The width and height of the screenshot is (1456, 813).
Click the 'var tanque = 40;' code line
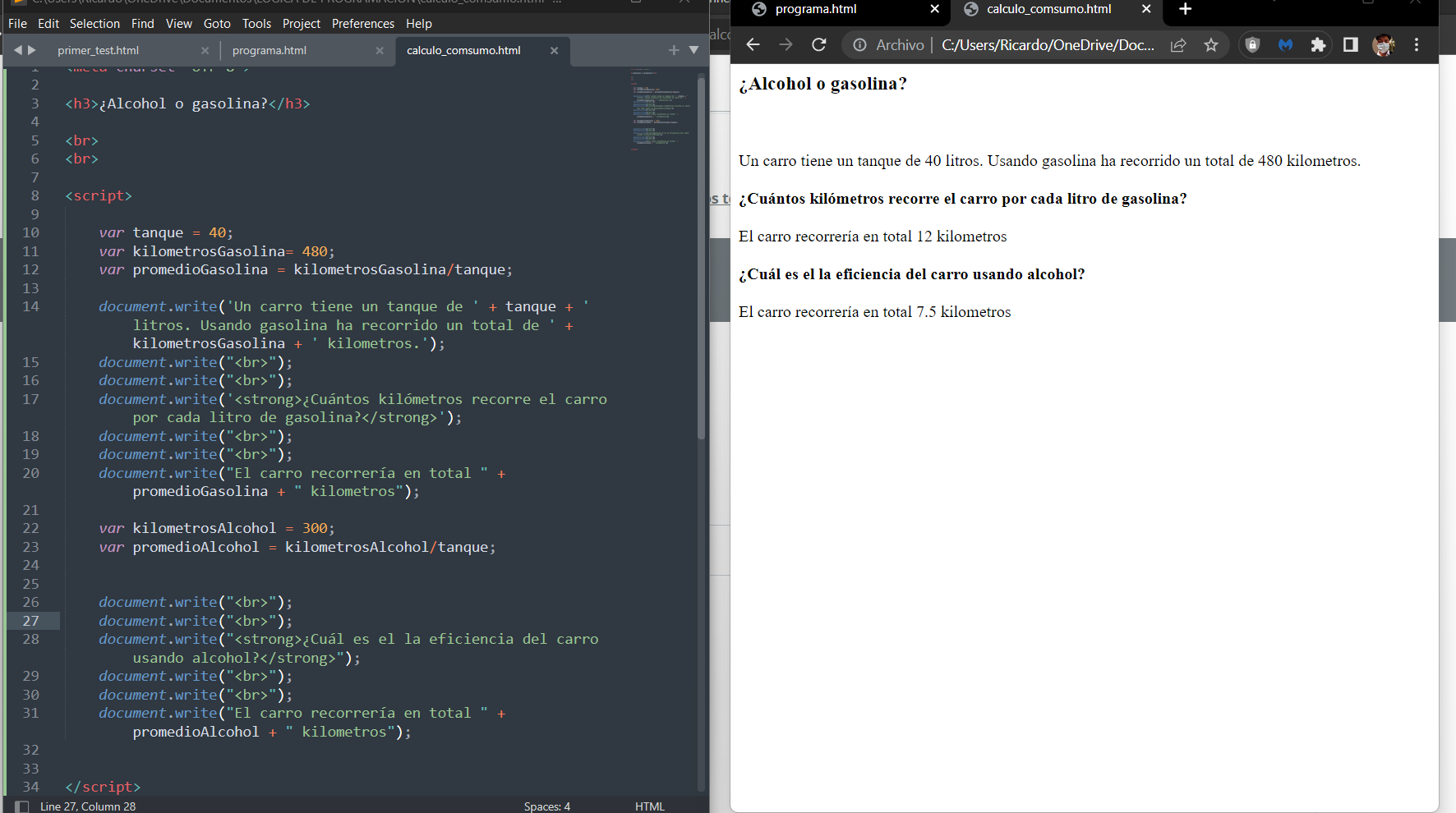[x=166, y=232]
